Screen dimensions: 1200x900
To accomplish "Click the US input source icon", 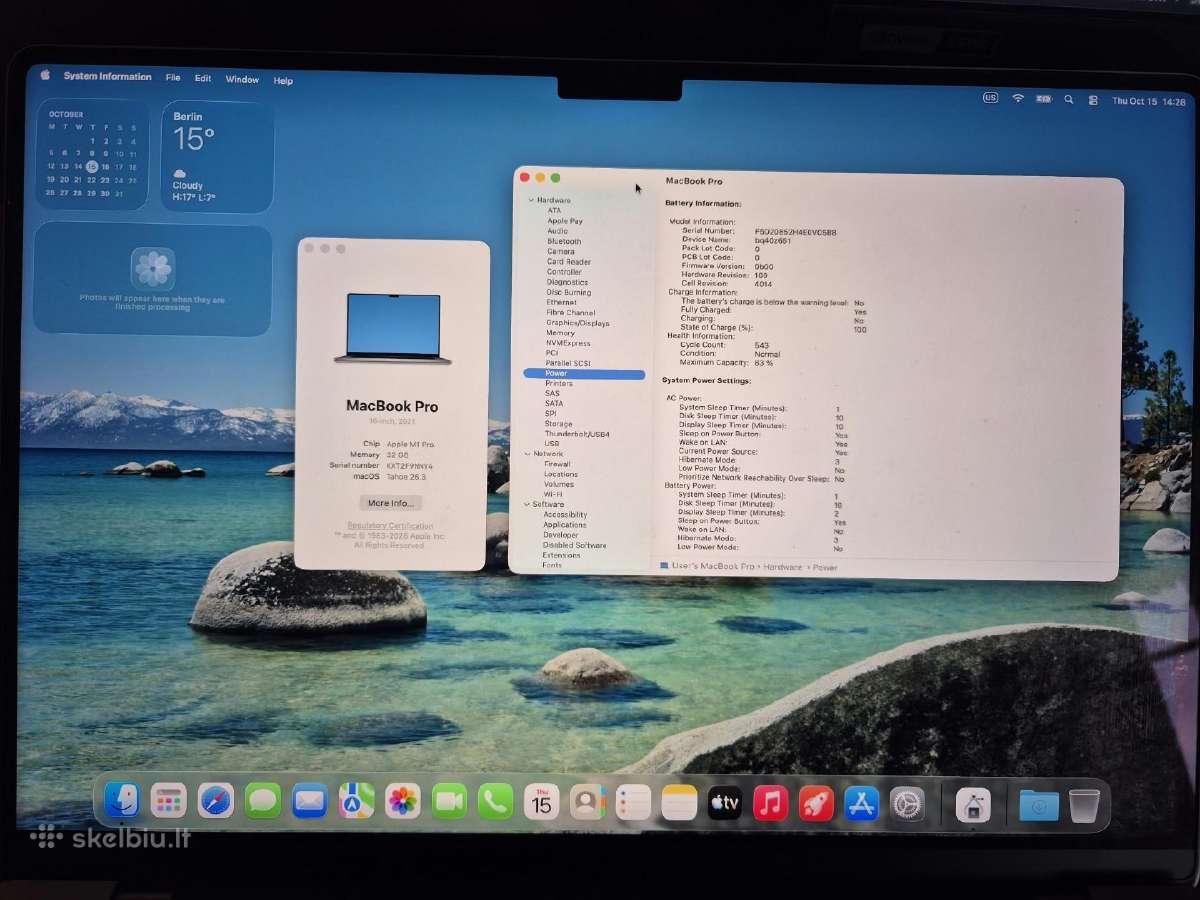I will pos(991,98).
